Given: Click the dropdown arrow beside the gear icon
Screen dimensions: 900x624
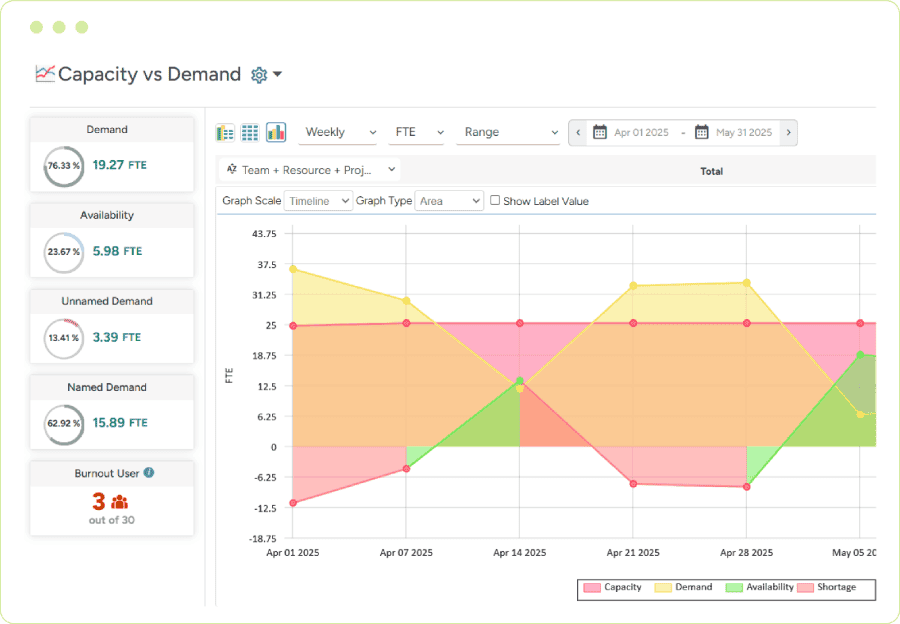Looking at the screenshot, I should (274, 74).
